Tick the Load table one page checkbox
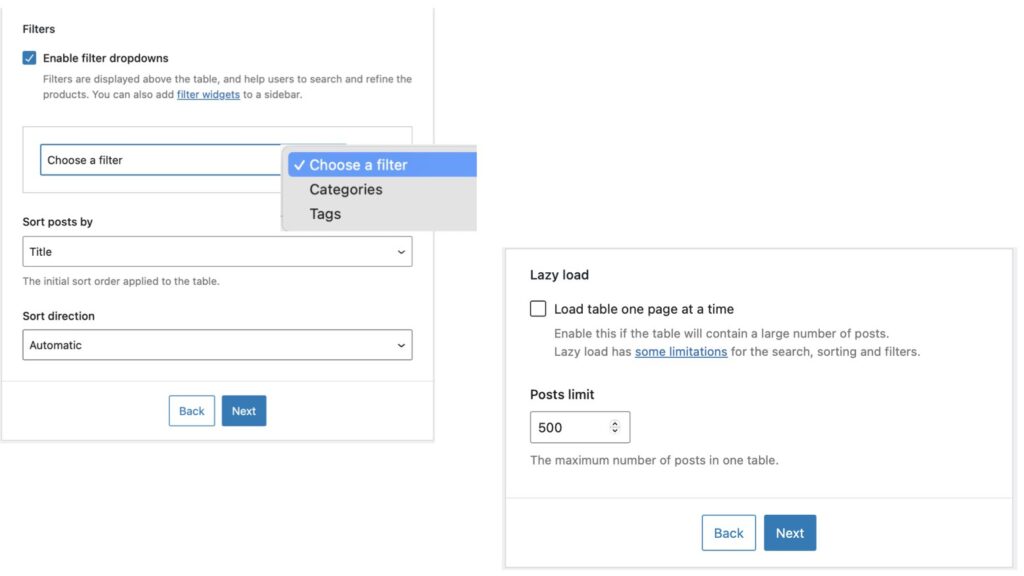This screenshot has width=1024, height=576. (538, 309)
